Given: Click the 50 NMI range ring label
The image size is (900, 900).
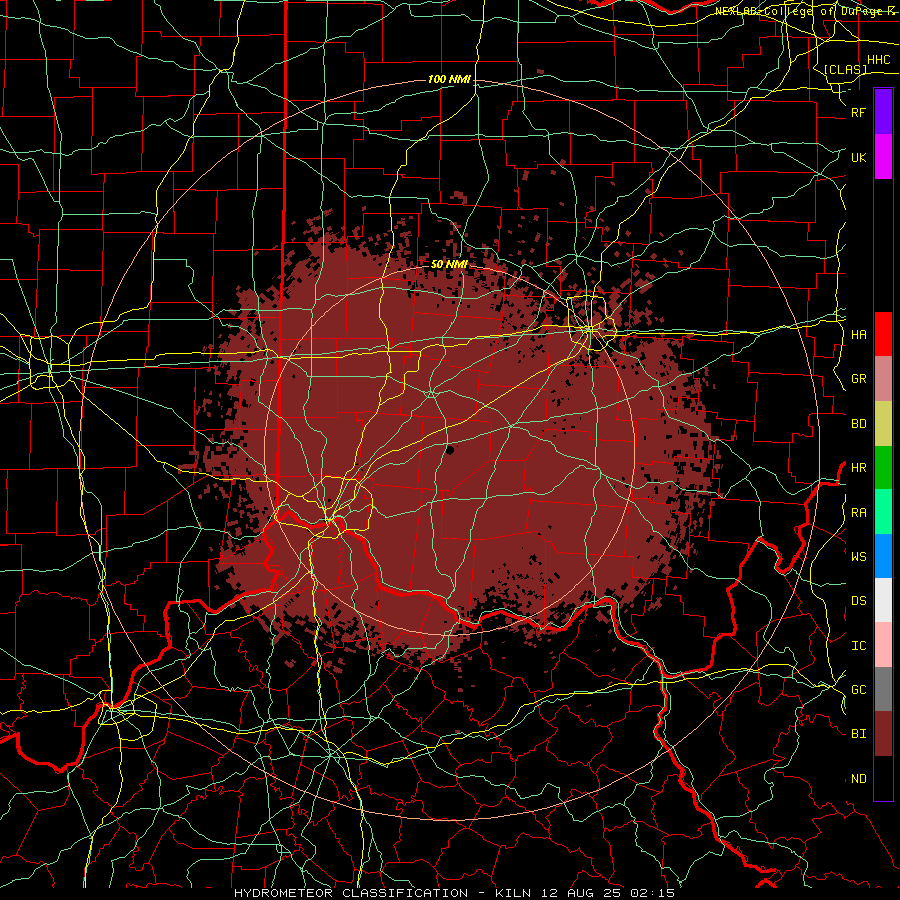Looking at the screenshot, I should (x=449, y=265).
